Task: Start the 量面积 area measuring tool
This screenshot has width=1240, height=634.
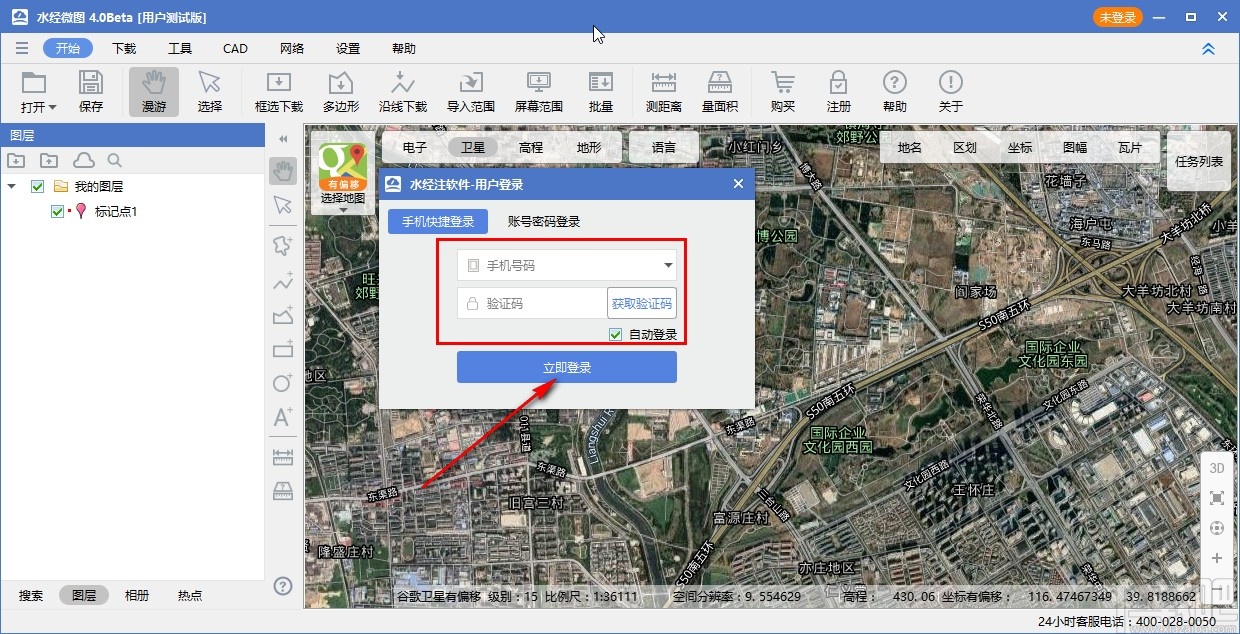Action: (720, 91)
